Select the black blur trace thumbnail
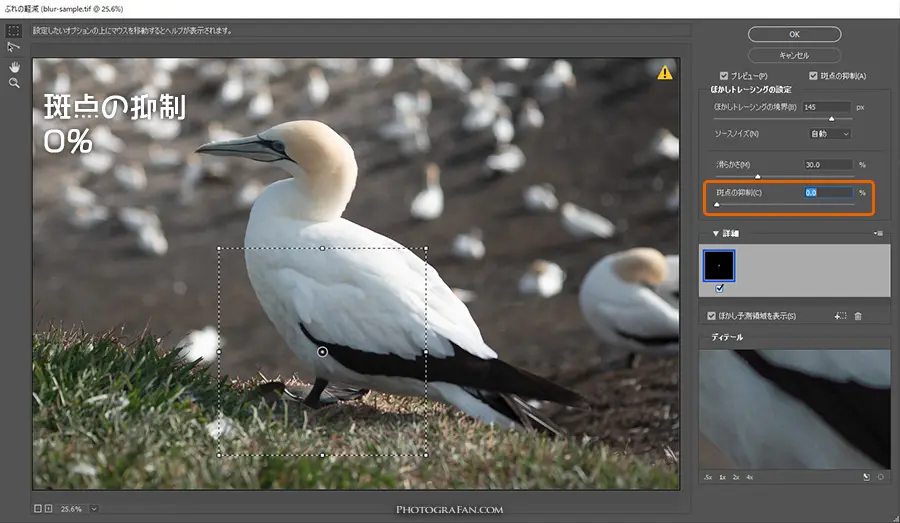 (x=719, y=265)
